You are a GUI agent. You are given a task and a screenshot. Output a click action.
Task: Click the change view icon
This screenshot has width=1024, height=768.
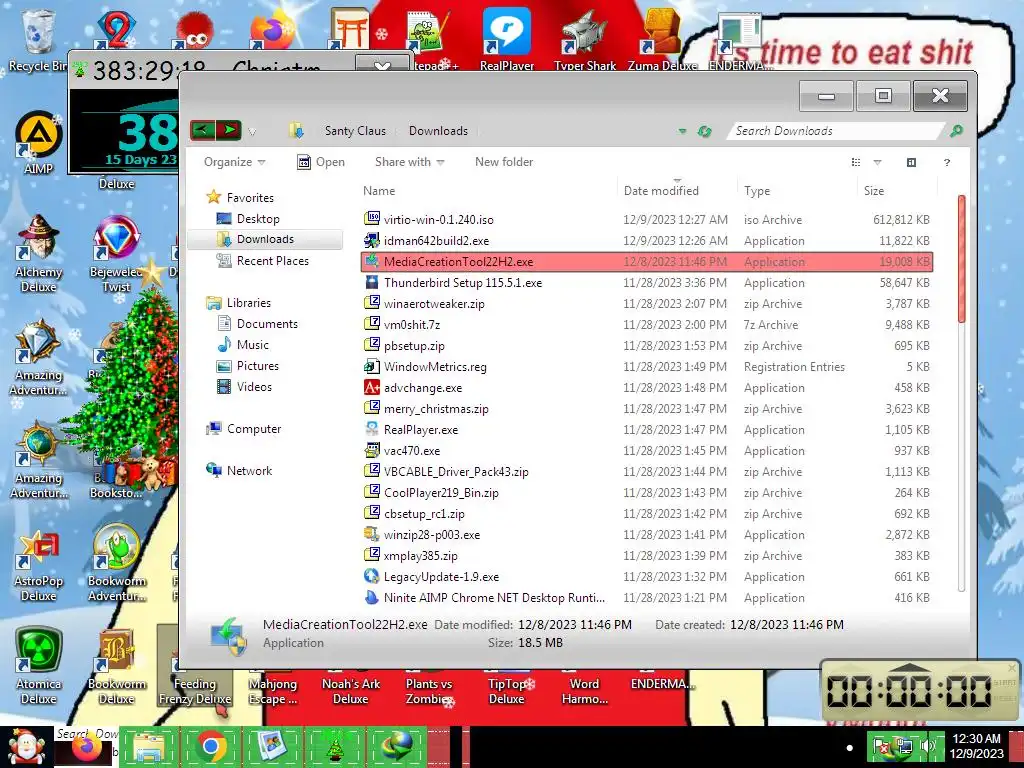pyautogui.click(x=856, y=162)
